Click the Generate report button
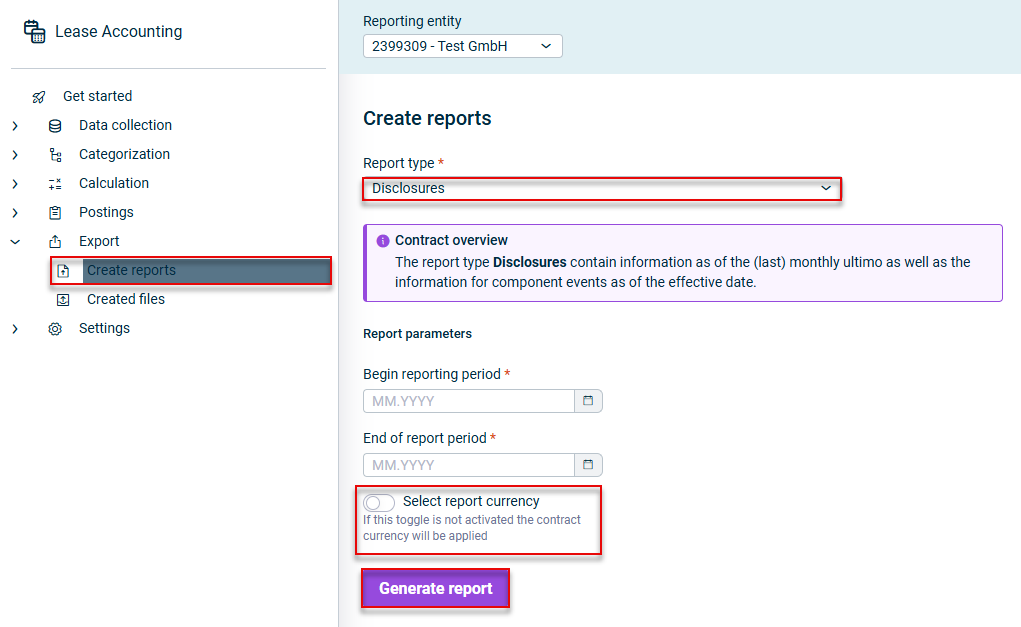This screenshot has width=1021, height=627. tap(435, 588)
